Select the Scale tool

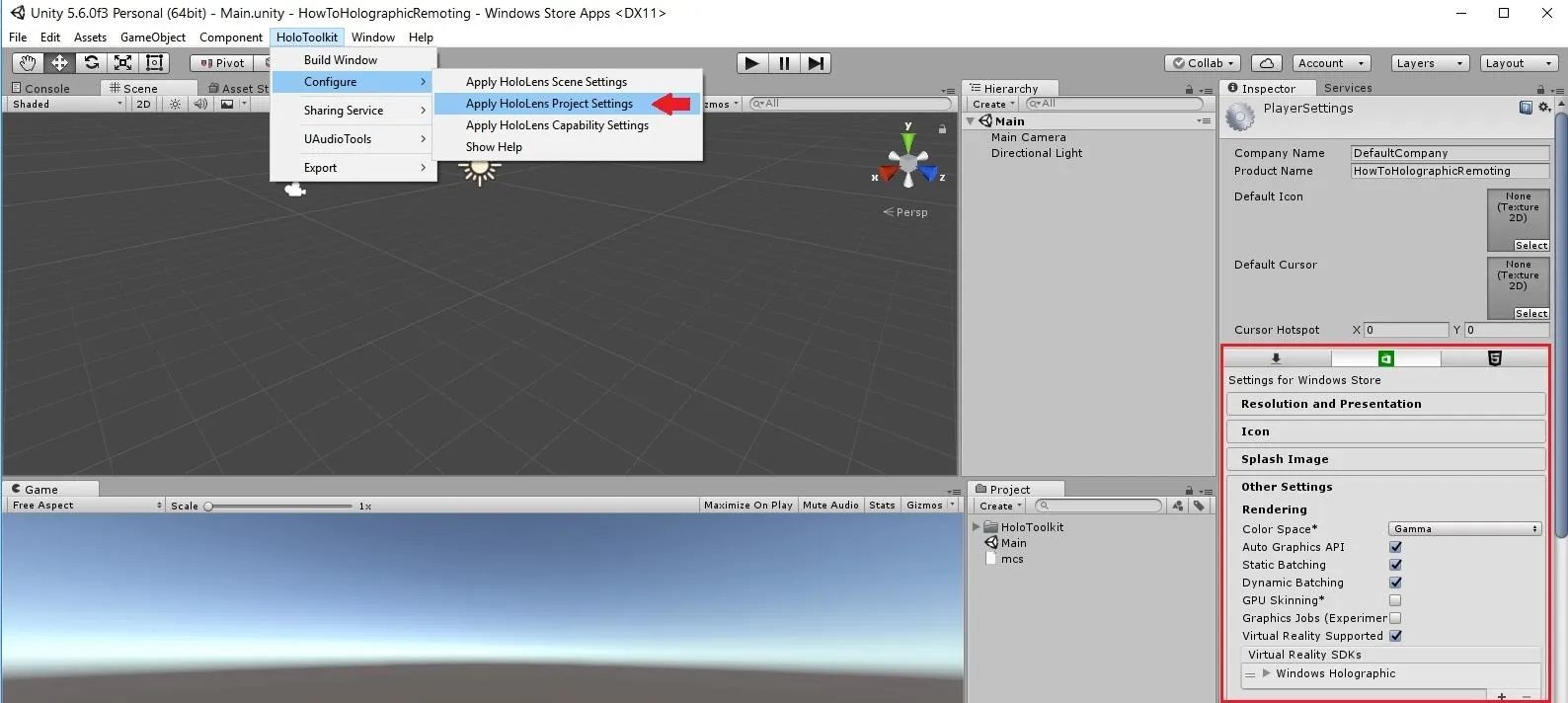122,62
